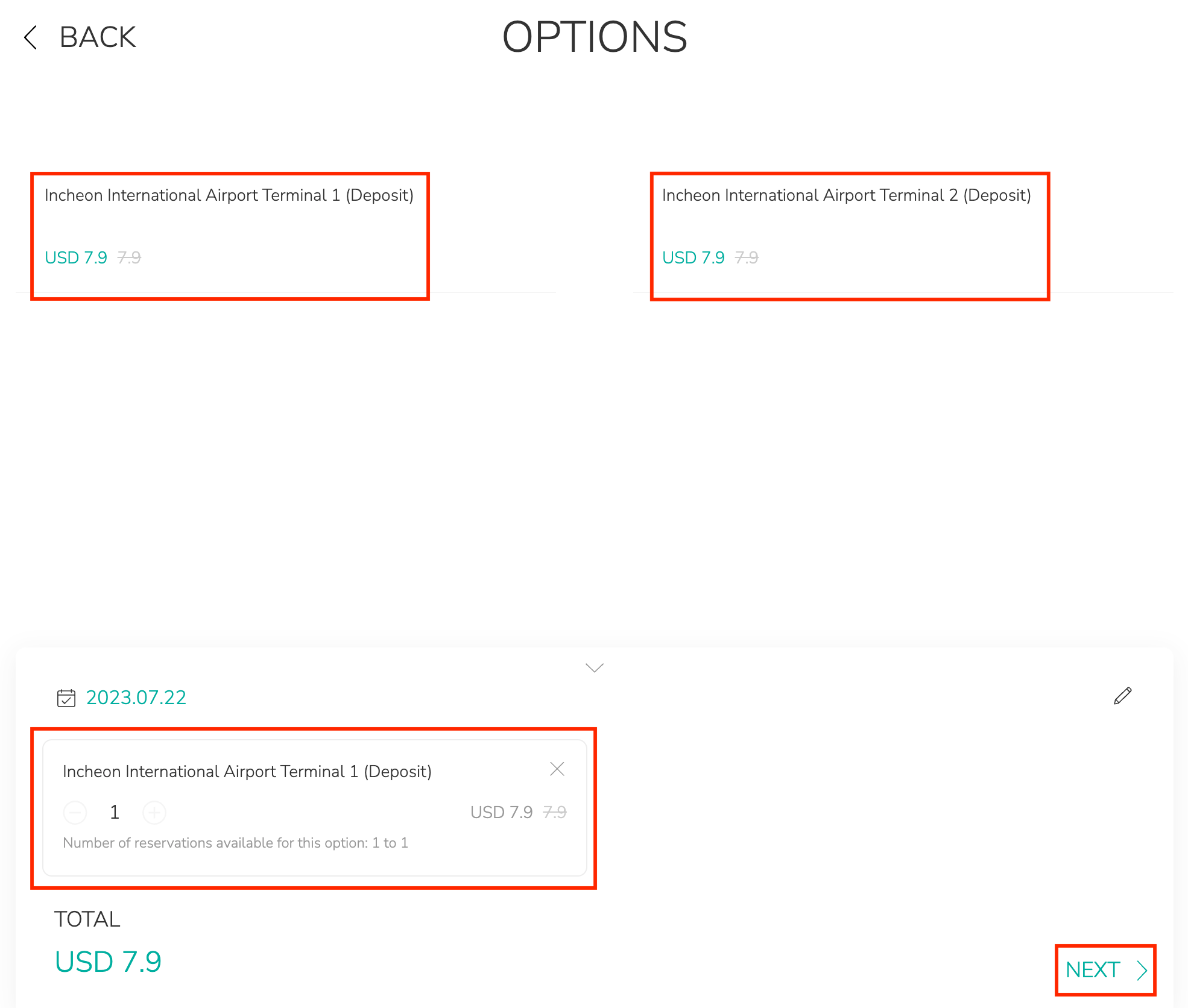This screenshot has height=1008, width=1188.
Task: Collapse the summary panel via the down chevron
Action: (594, 667)
